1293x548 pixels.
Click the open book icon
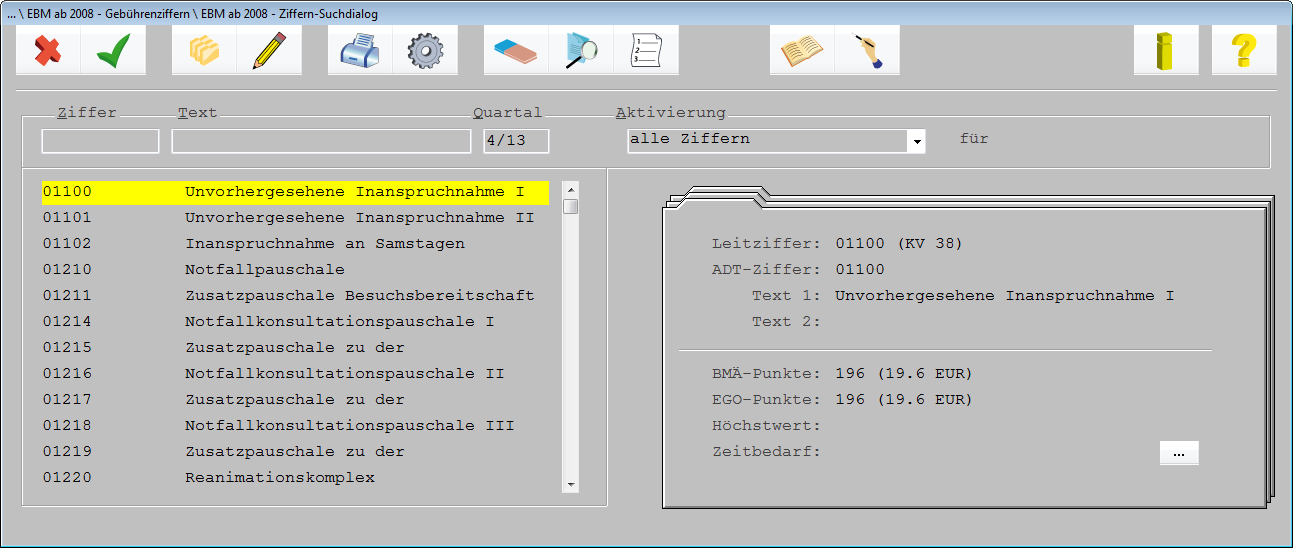coord(802,50)
